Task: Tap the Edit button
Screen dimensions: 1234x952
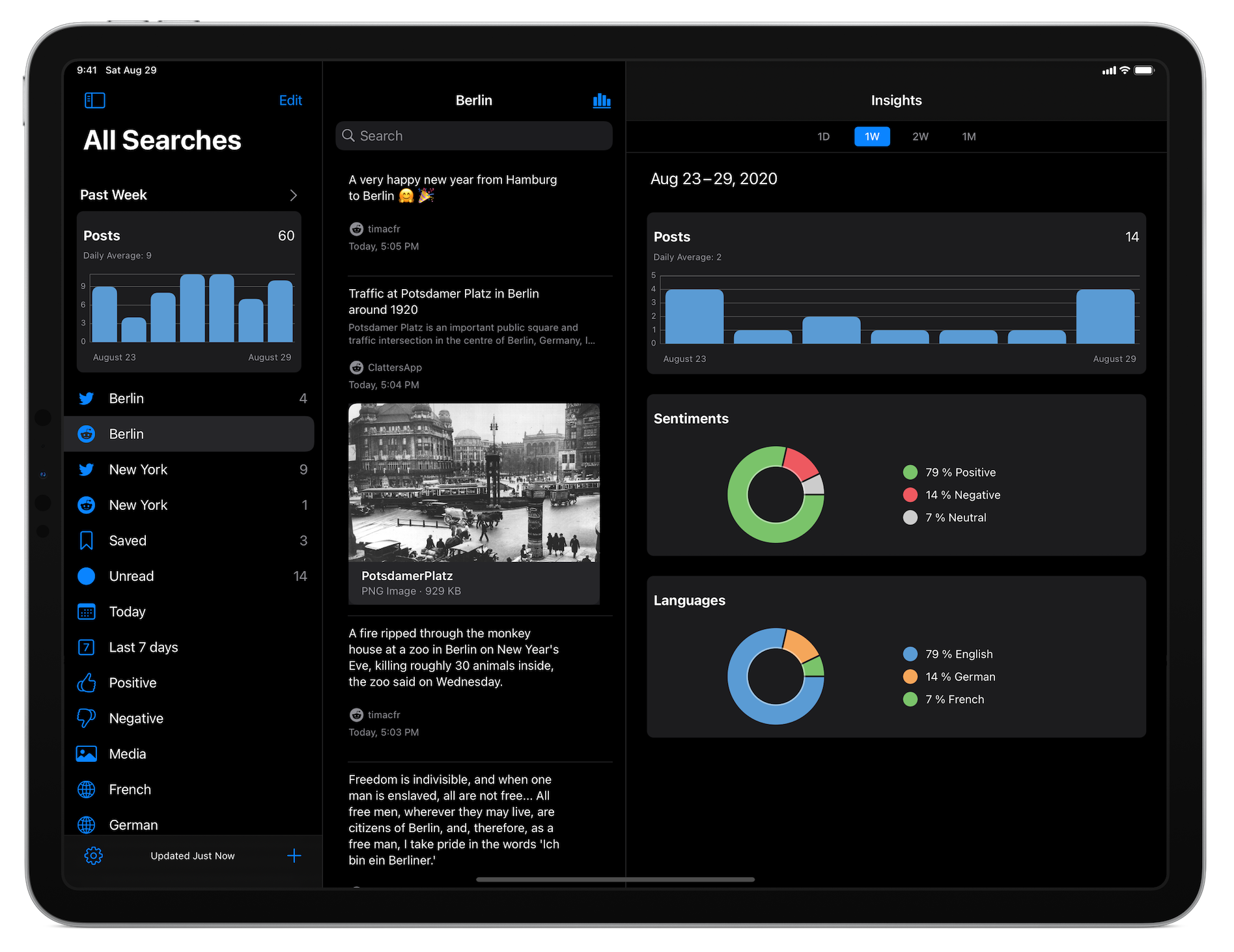Action: [x=290, y=100]
